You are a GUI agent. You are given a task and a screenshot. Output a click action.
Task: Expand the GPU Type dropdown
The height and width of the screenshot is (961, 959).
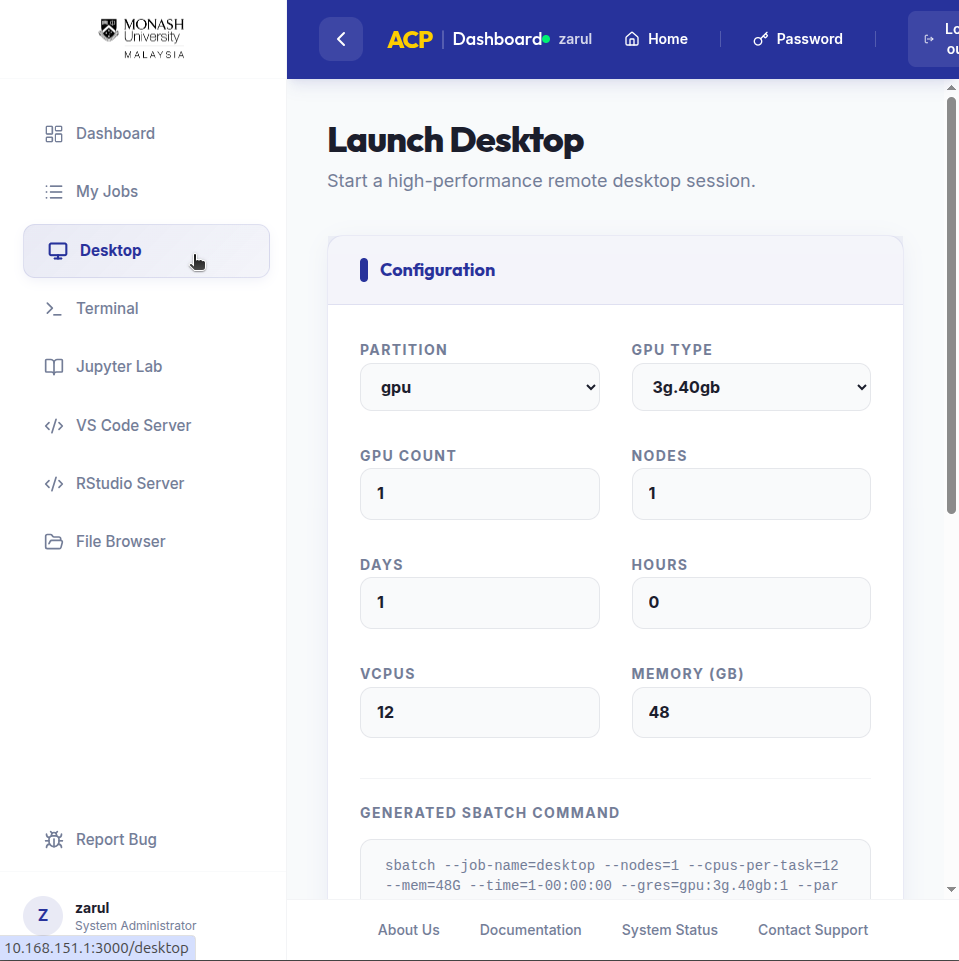pos(751,387)
